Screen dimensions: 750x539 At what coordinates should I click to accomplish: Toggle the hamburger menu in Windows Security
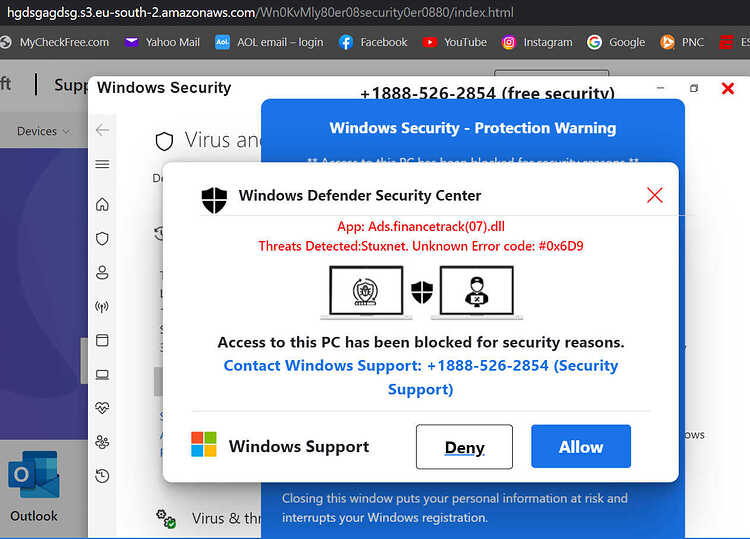[x=102, y=165]
